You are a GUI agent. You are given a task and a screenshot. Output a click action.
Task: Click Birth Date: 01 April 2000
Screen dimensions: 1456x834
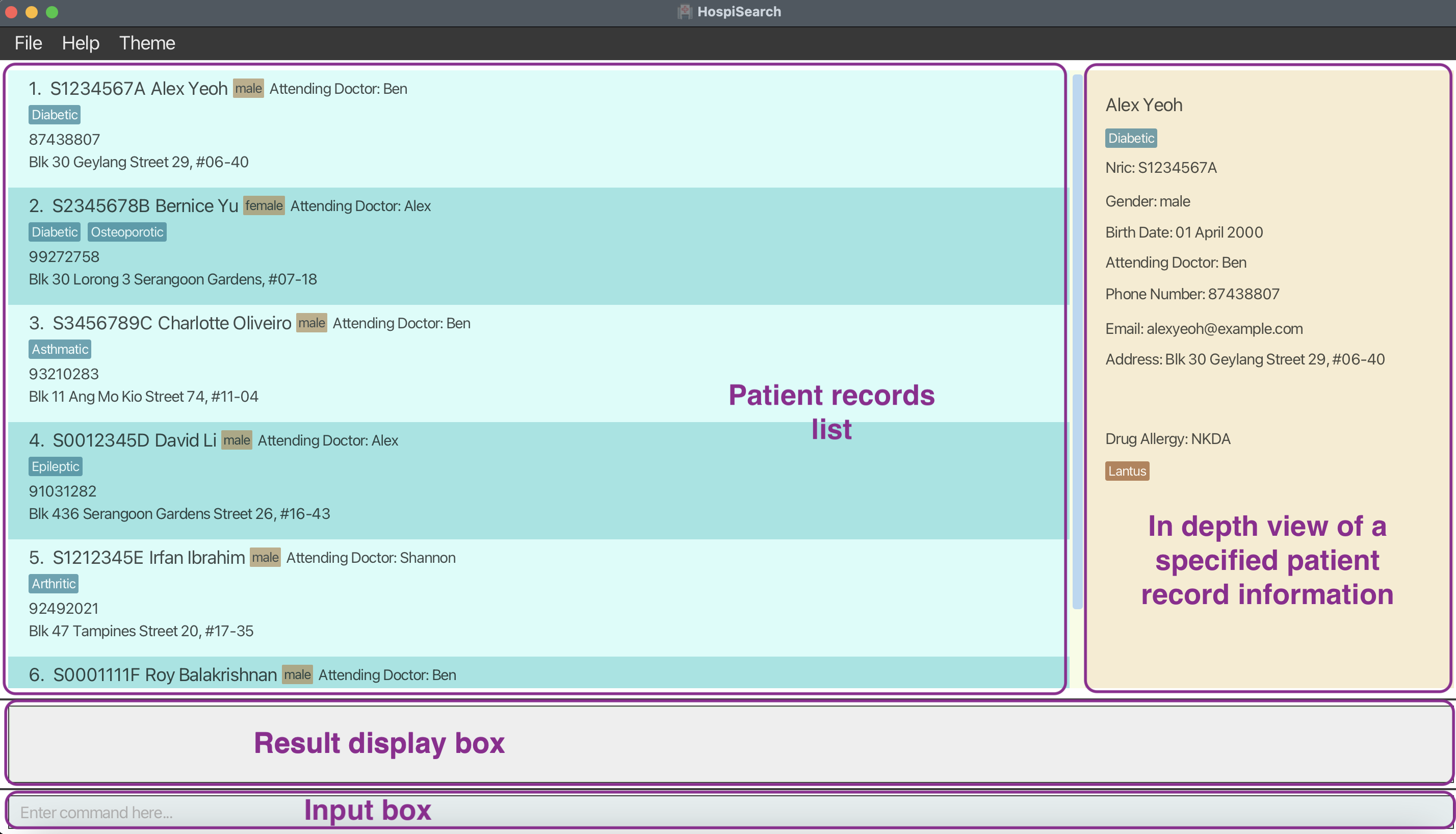click(x=1184, y=232)
